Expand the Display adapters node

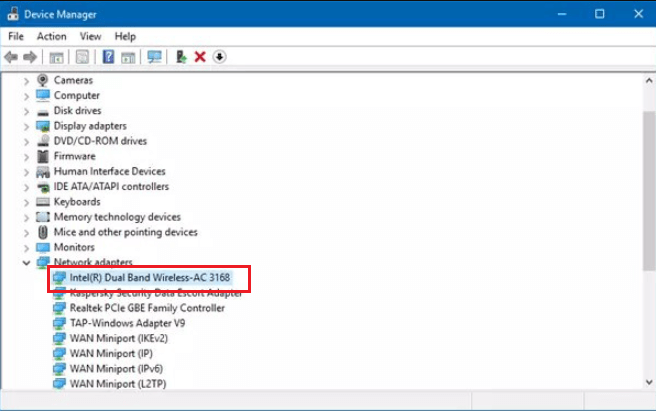[x=26, y=126]
